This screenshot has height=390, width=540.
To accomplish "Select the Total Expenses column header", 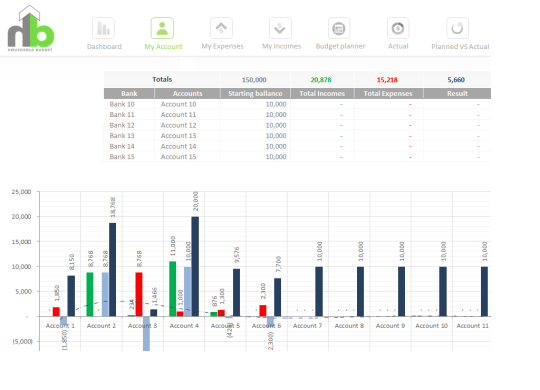I will click(x=388, y=93).
